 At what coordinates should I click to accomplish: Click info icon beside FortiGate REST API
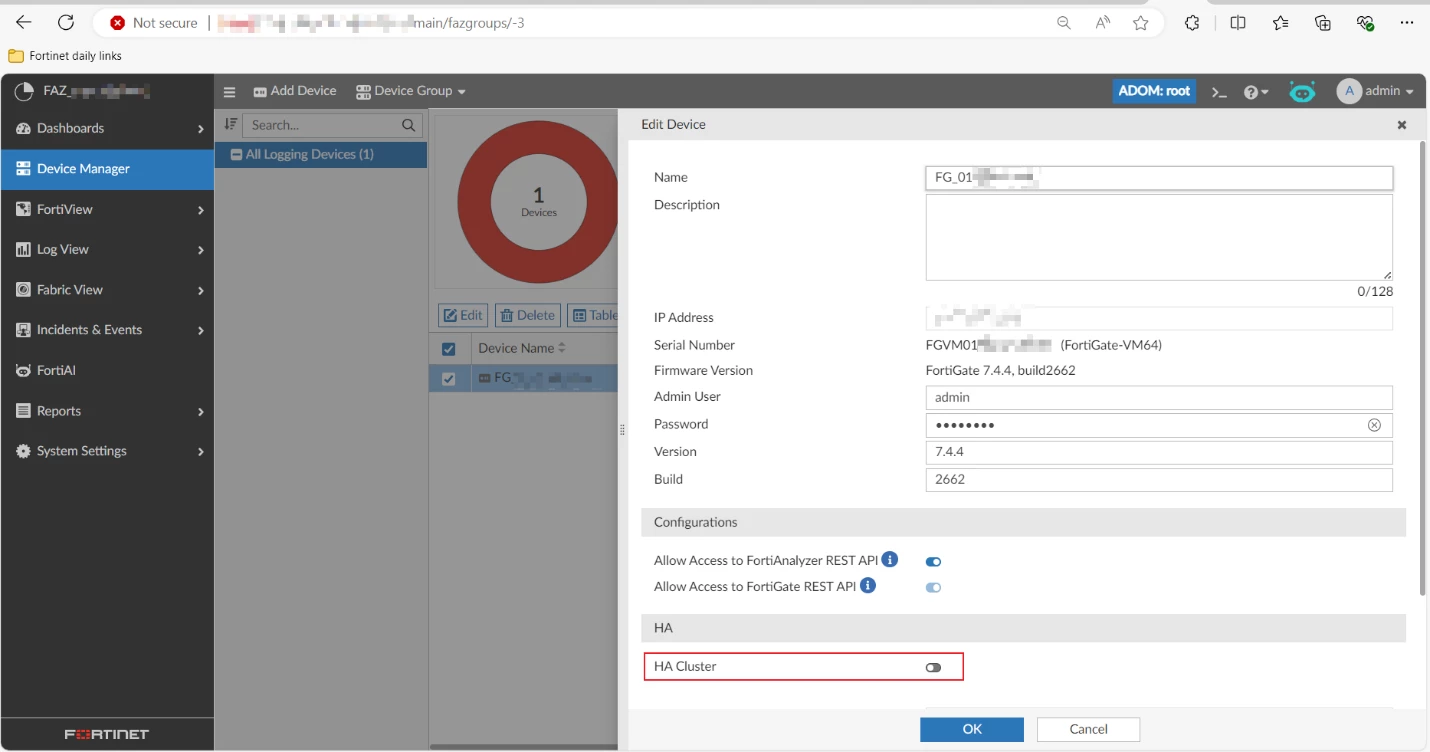[x=868, y=585]
